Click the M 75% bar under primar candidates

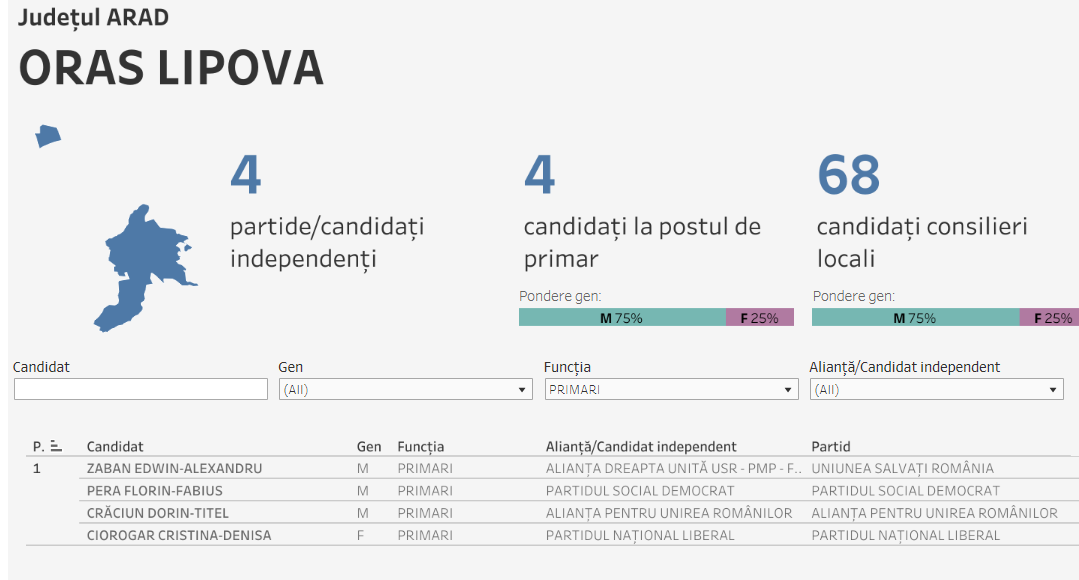point(621,318)
